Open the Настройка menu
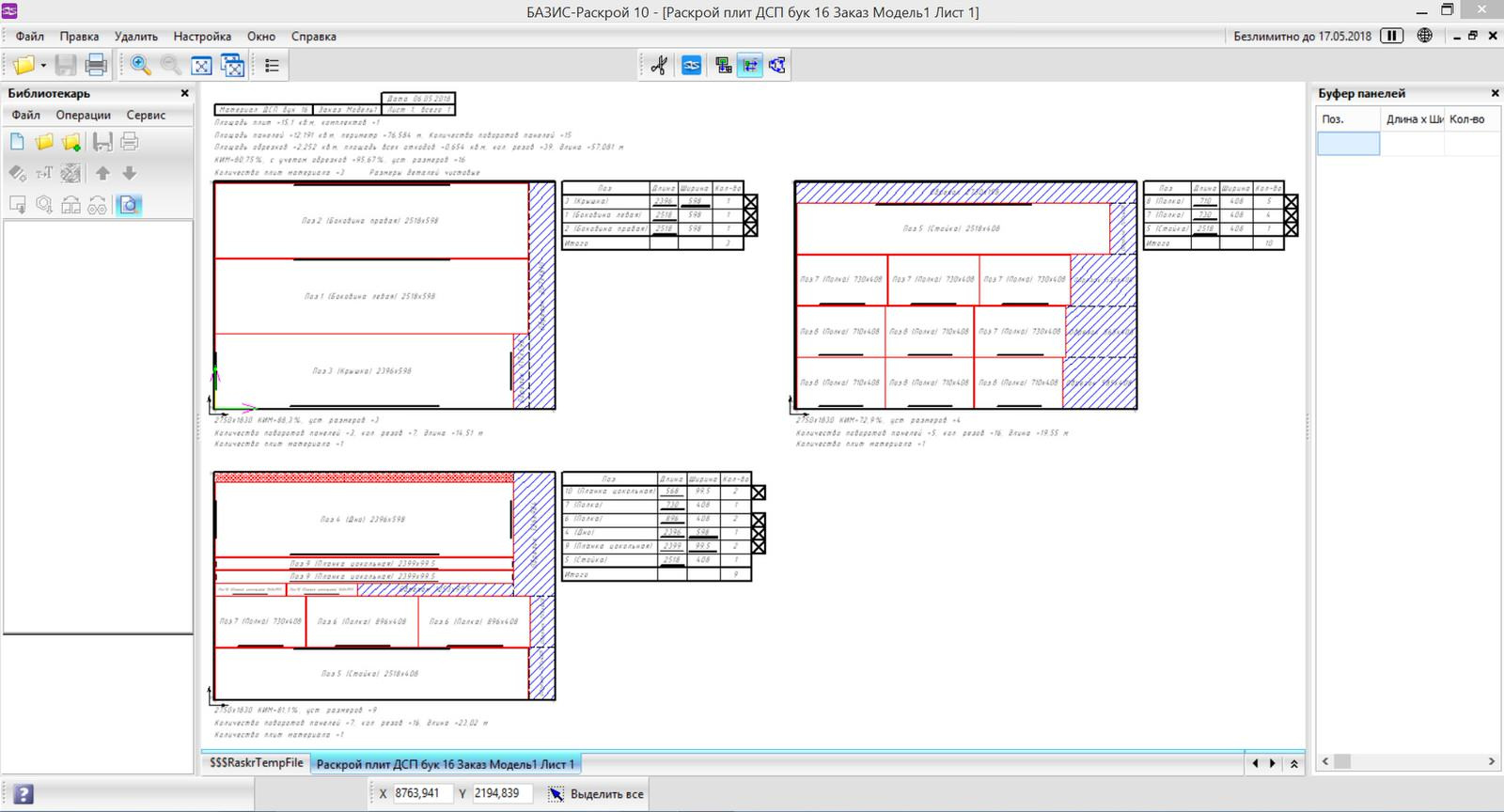The width and height of the screenshot is (1504, 812). point(202,36)
